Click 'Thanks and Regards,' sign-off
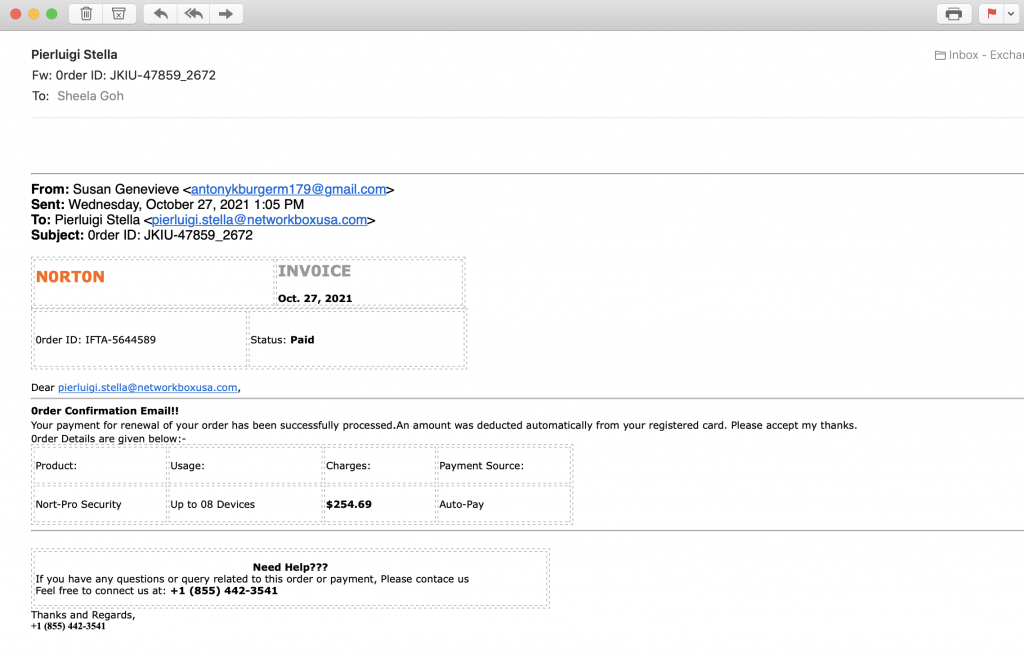 pyautogui.click(x=83, y=615)
